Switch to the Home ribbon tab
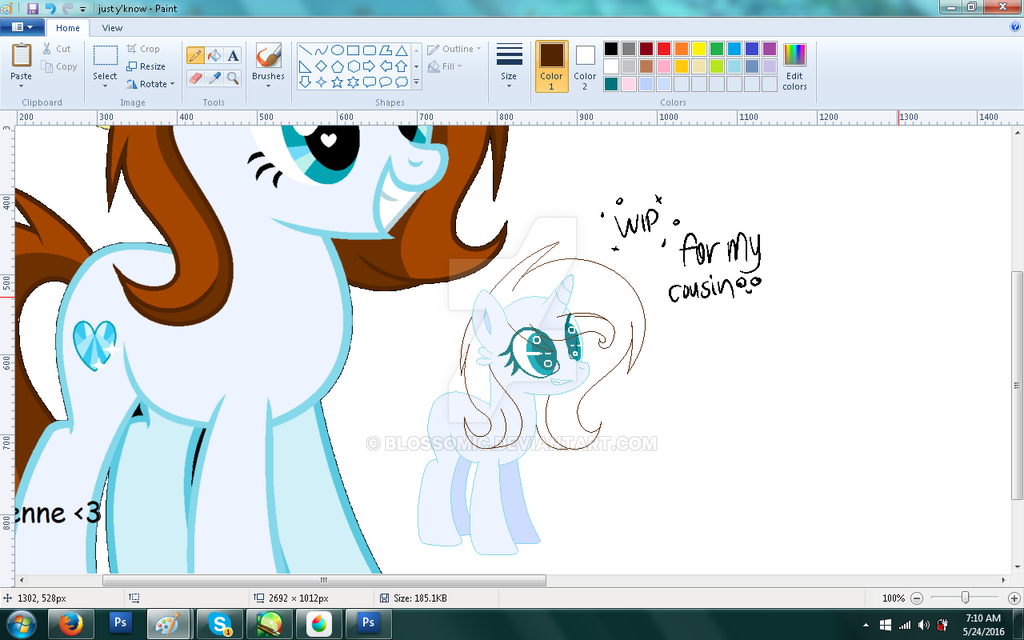 coord(68,28)
